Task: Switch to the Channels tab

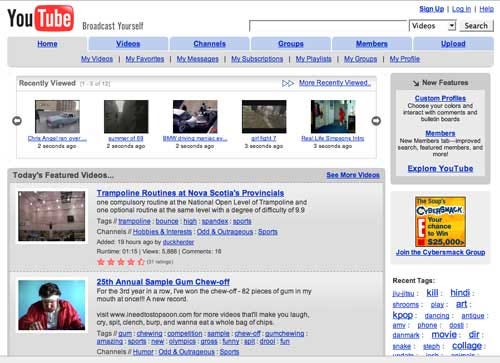Action: [x=209, y=44]
